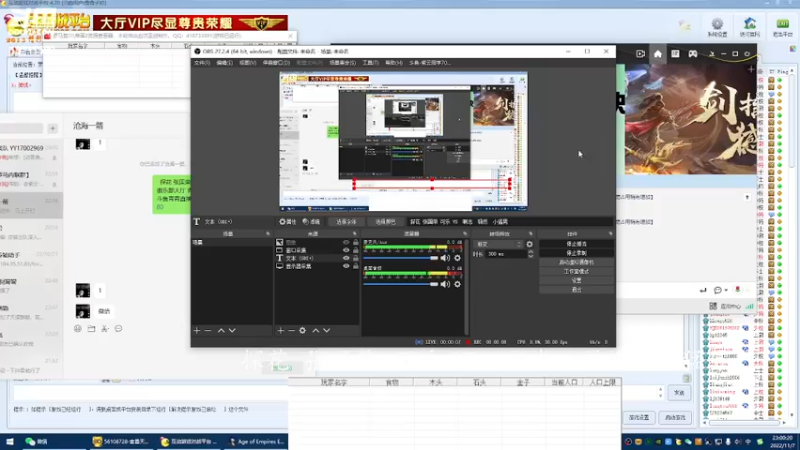
Task: Click the video camera icon in game platform
Action: (x=640, y=54)
